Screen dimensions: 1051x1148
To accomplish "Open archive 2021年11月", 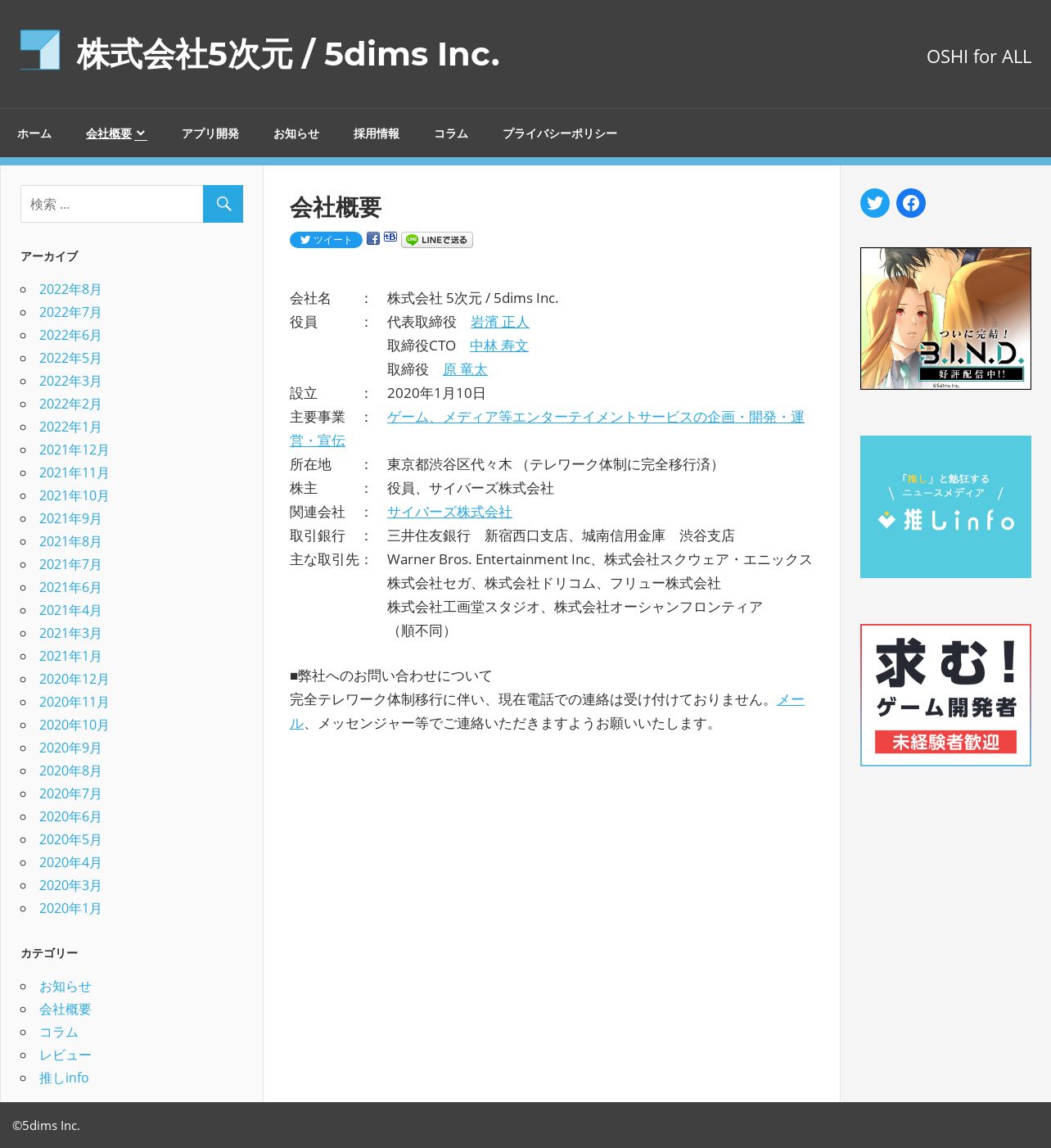I will tap(74, 472).
